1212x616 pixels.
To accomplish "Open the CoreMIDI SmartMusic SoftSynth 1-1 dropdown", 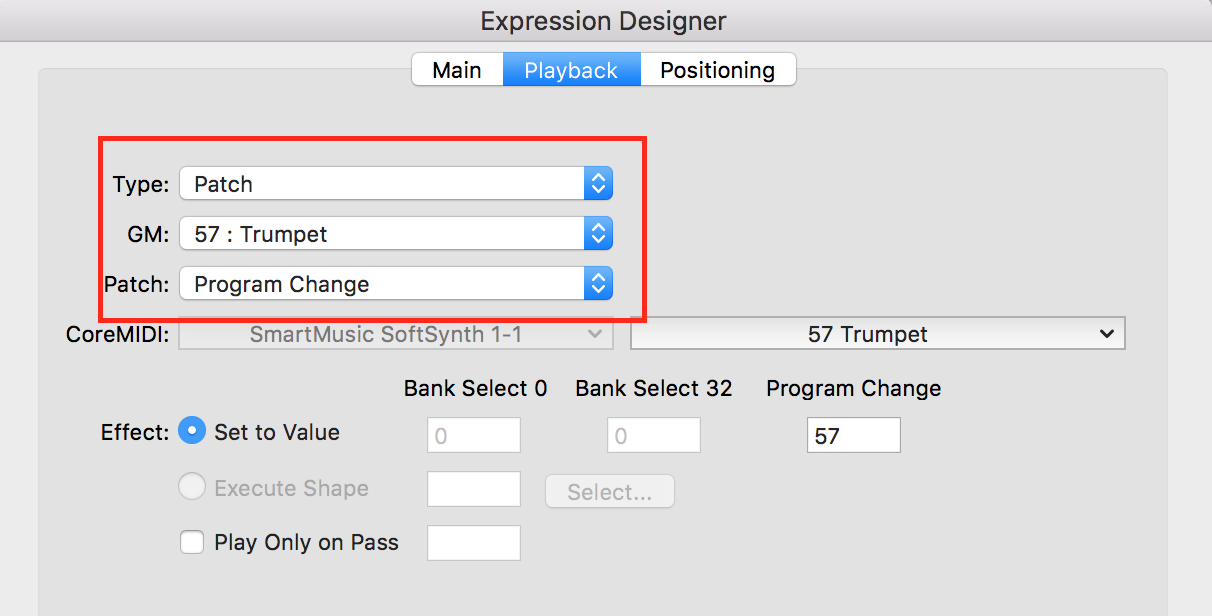I will tap(395, 334).
